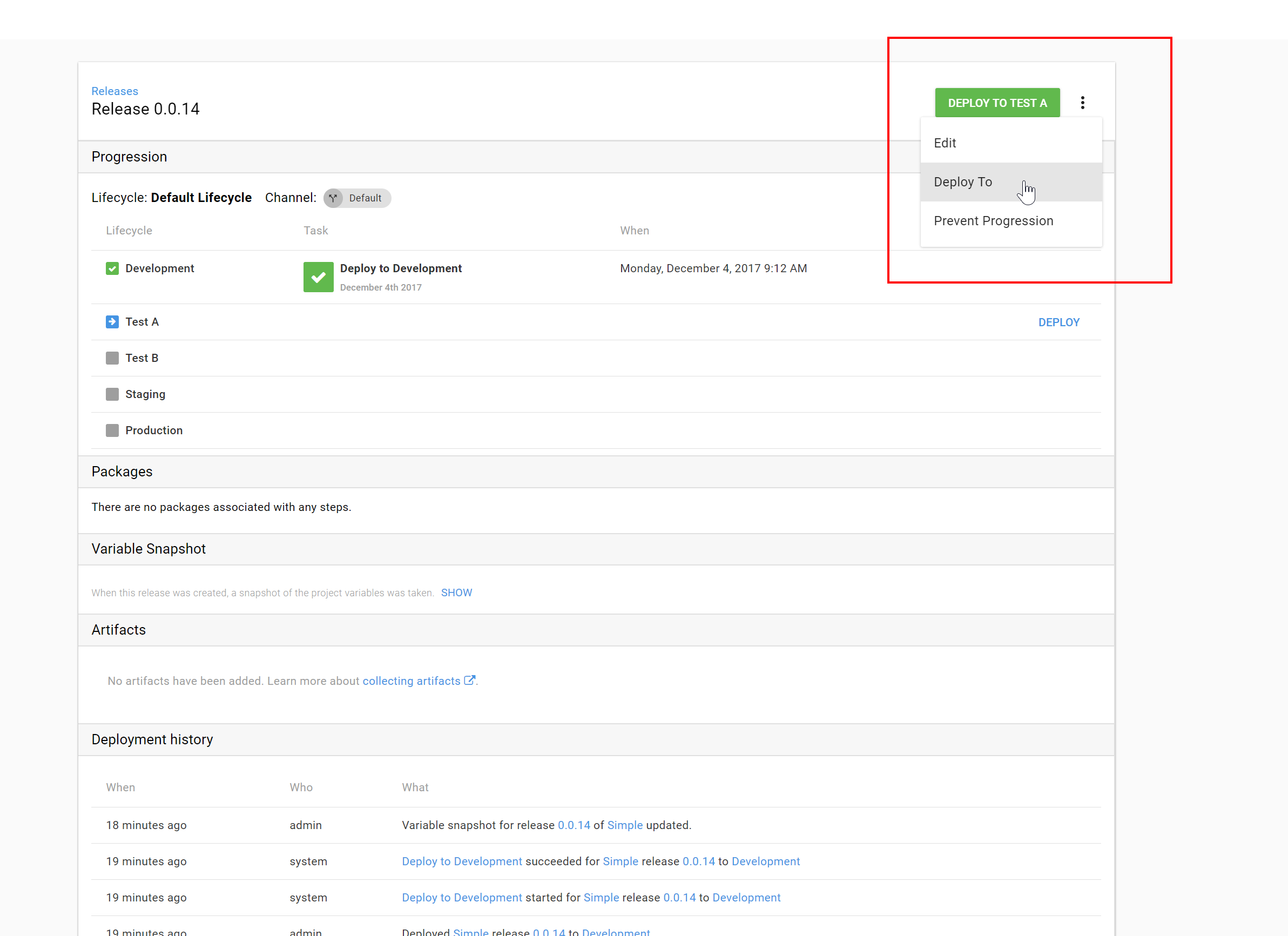Open Development environment link in started row
The height and width of the screenshot is (936, 1288).
point(746,898)
